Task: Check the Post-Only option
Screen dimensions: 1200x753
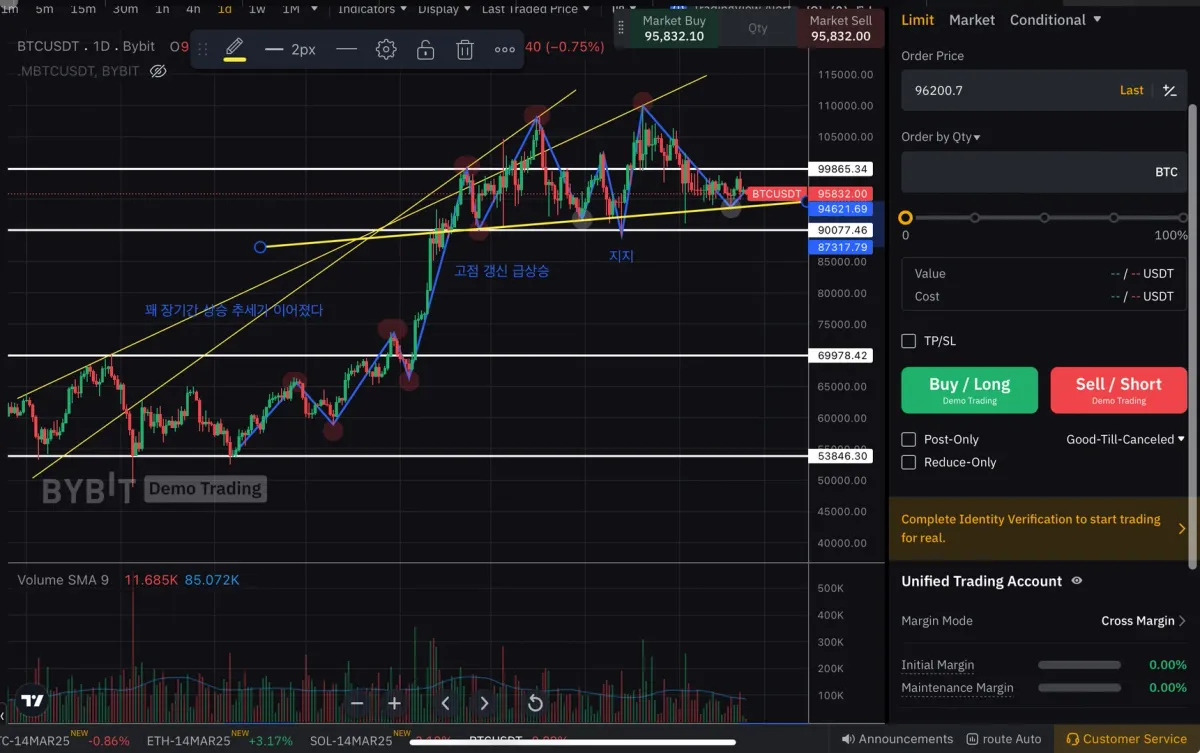Action: [909, 439]
